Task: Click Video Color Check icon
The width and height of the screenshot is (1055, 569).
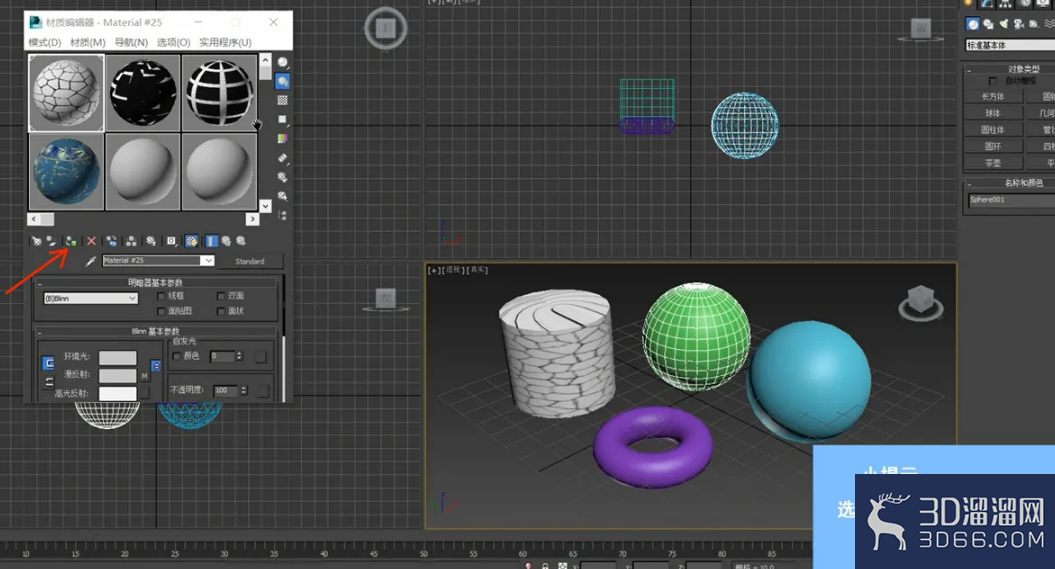Action: [x=283, y=139]
